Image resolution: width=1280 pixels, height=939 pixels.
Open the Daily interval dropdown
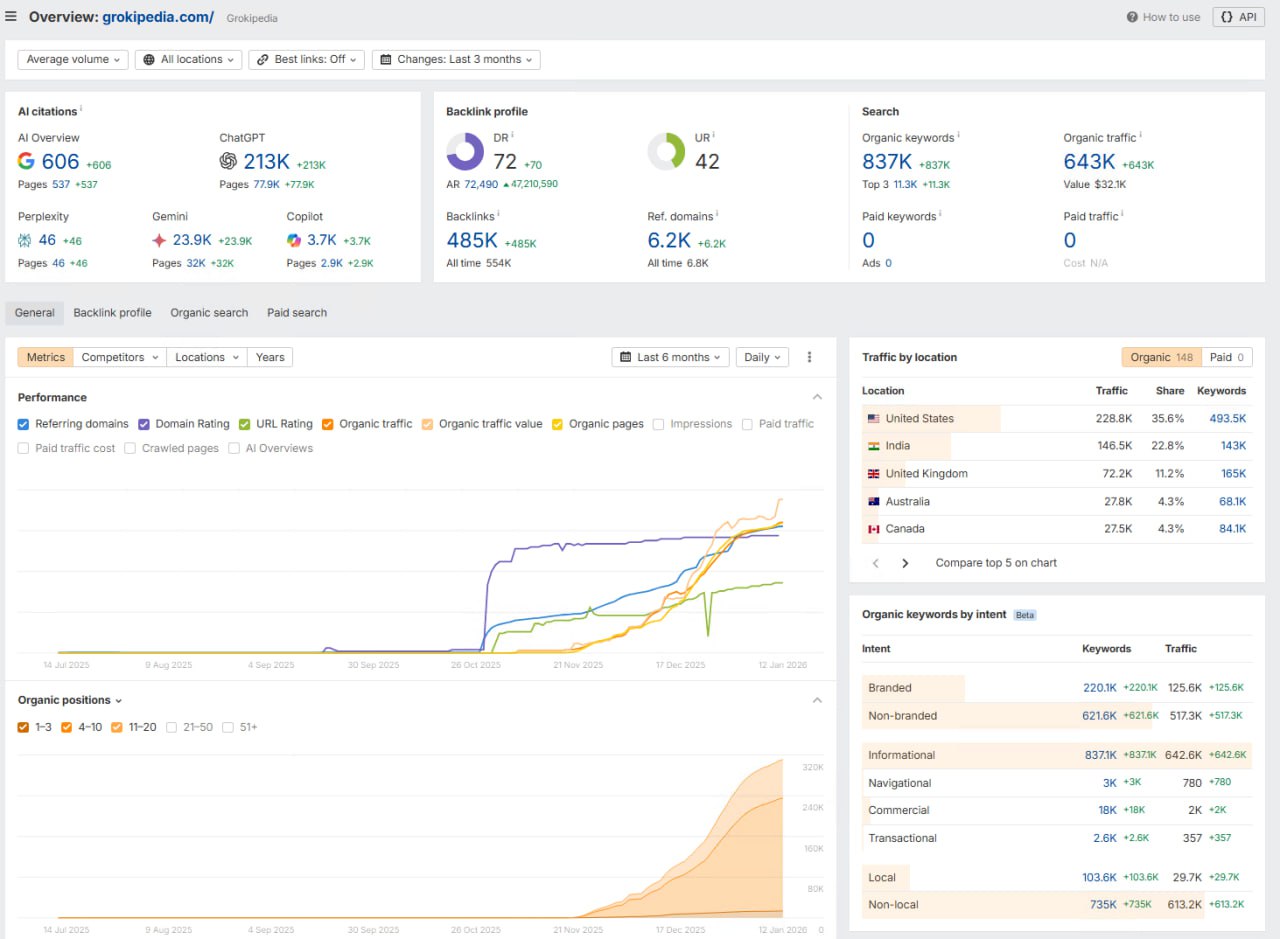762,357
